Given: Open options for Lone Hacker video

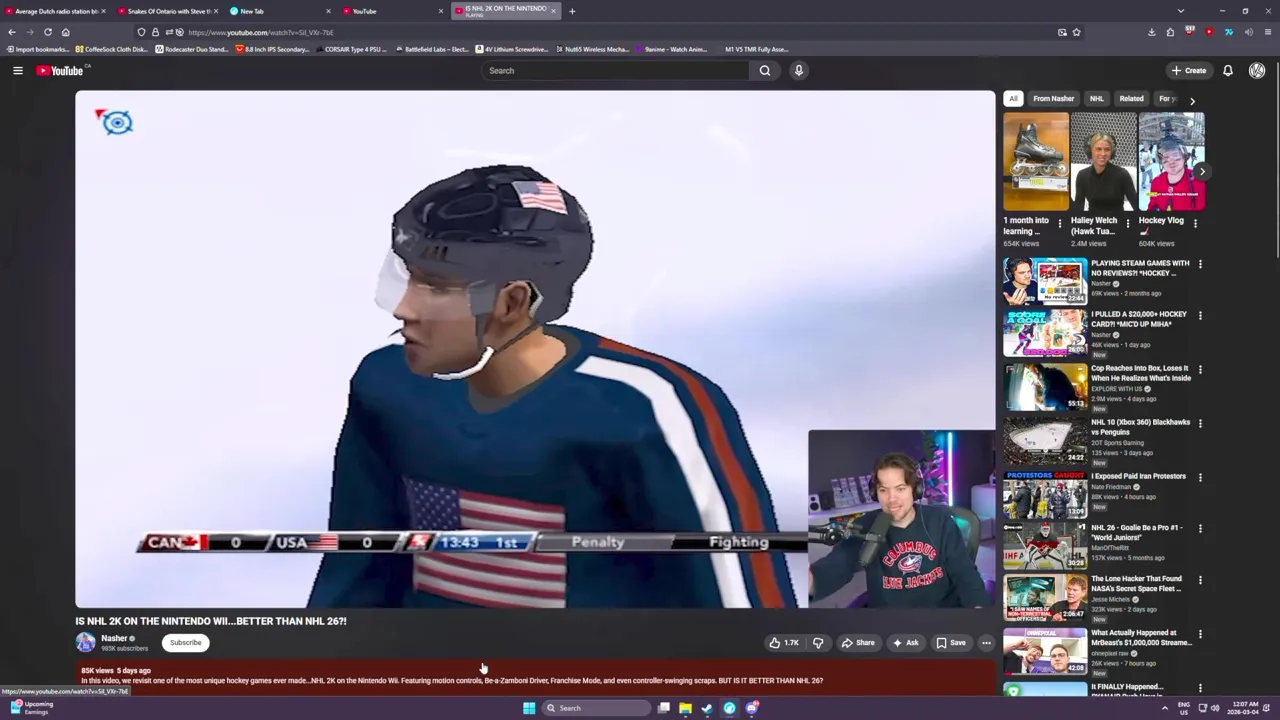Looking at the screenshot, I should tap(1200, 580).
